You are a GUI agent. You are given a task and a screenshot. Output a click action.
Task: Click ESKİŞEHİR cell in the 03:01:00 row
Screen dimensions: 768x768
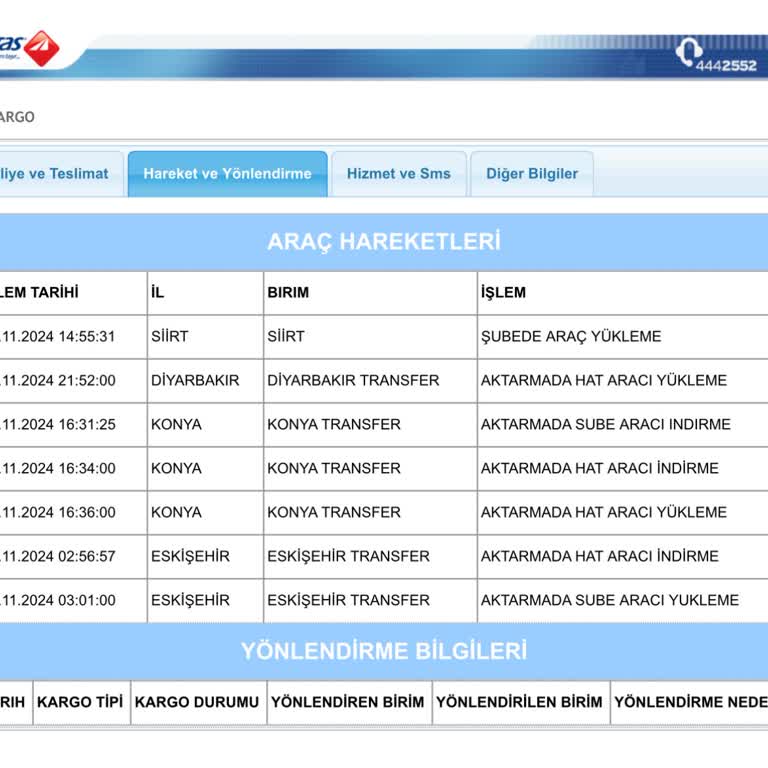(x=205, y=601)
